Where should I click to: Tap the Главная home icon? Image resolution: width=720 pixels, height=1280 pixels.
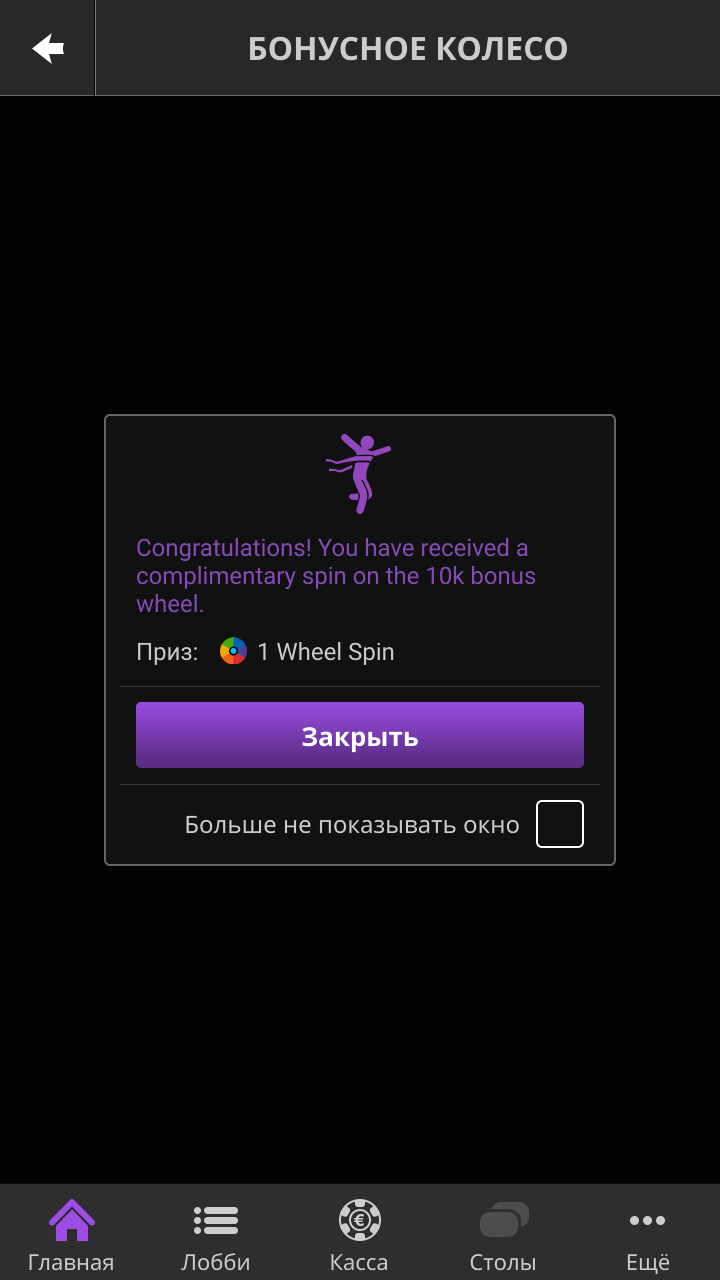coord(71,1220)
